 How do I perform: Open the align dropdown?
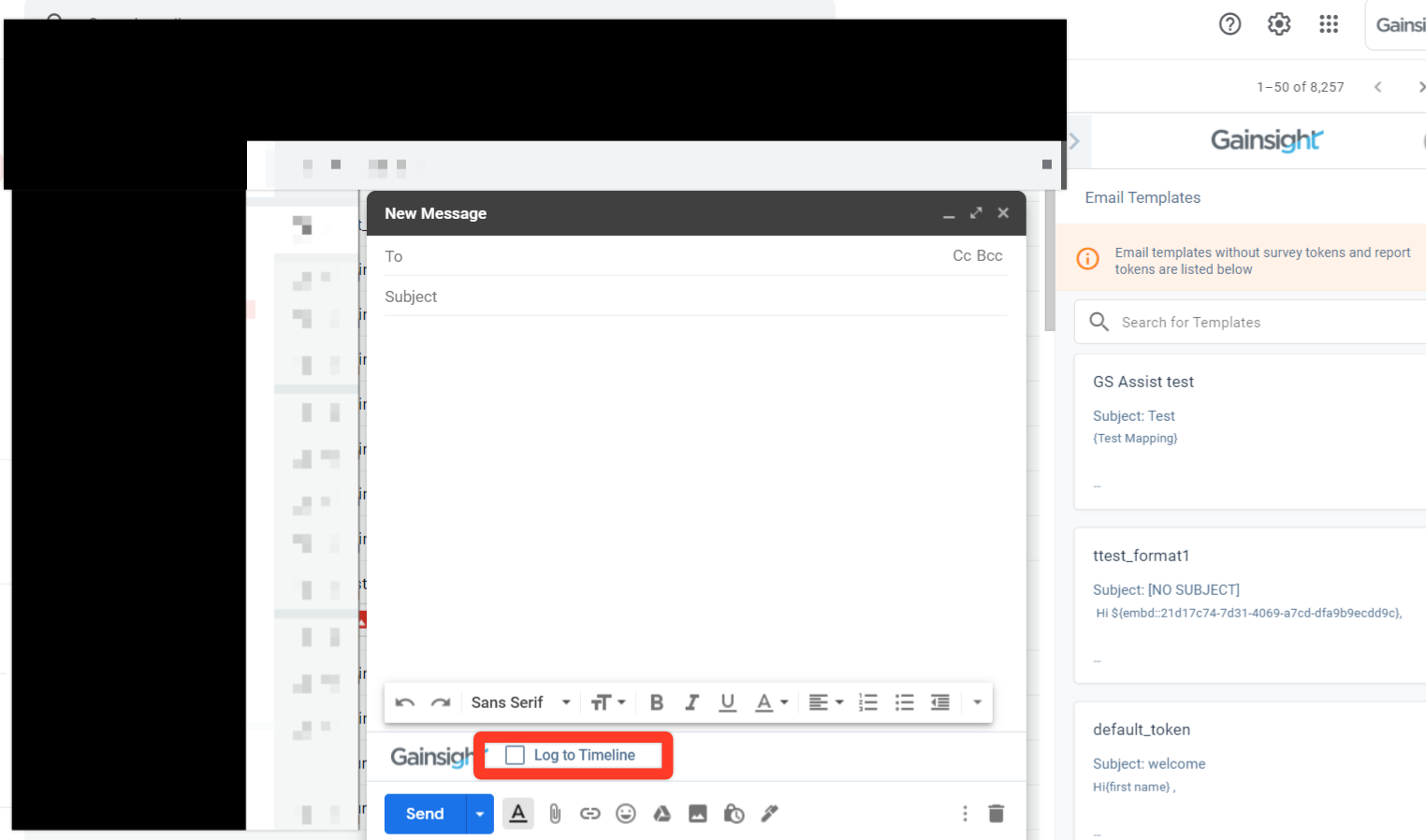[x=825, y=702]
